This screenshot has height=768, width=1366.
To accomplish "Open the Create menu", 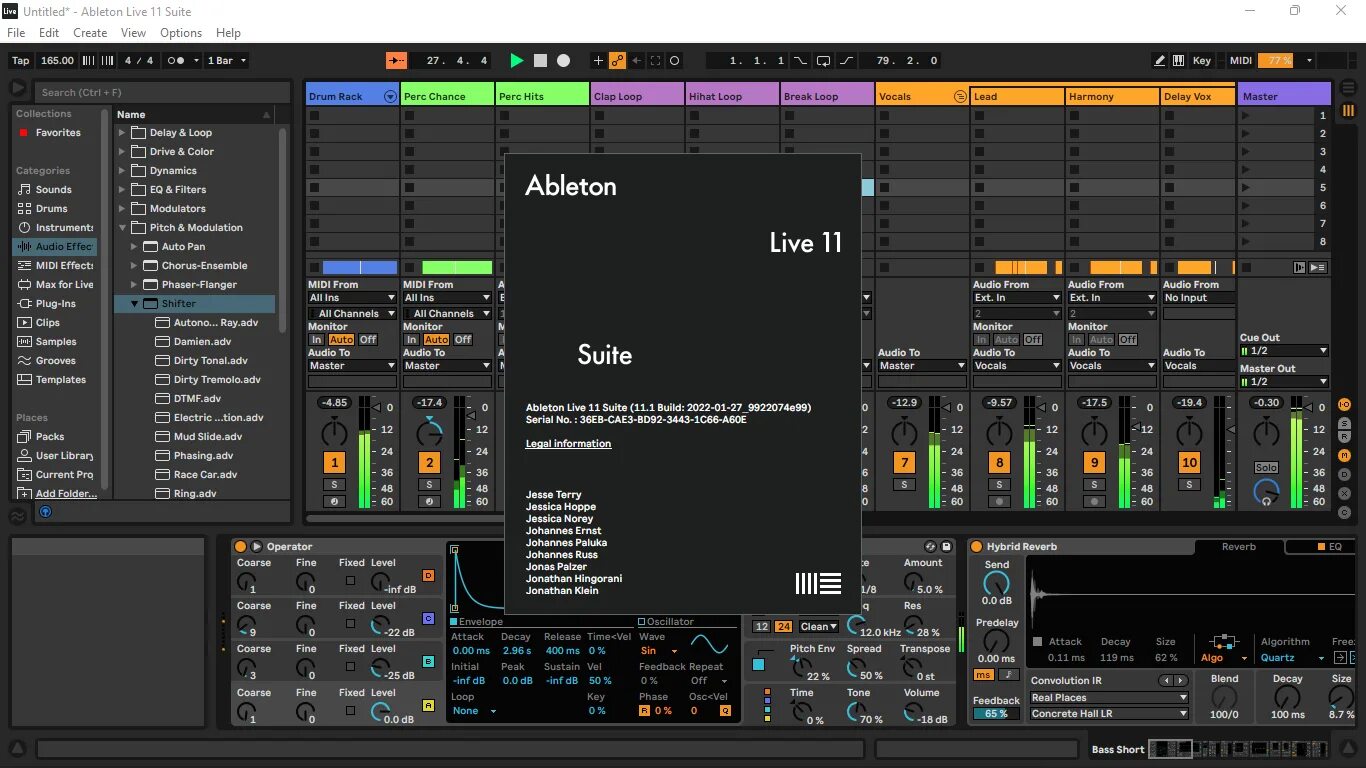I will point(90,33).
